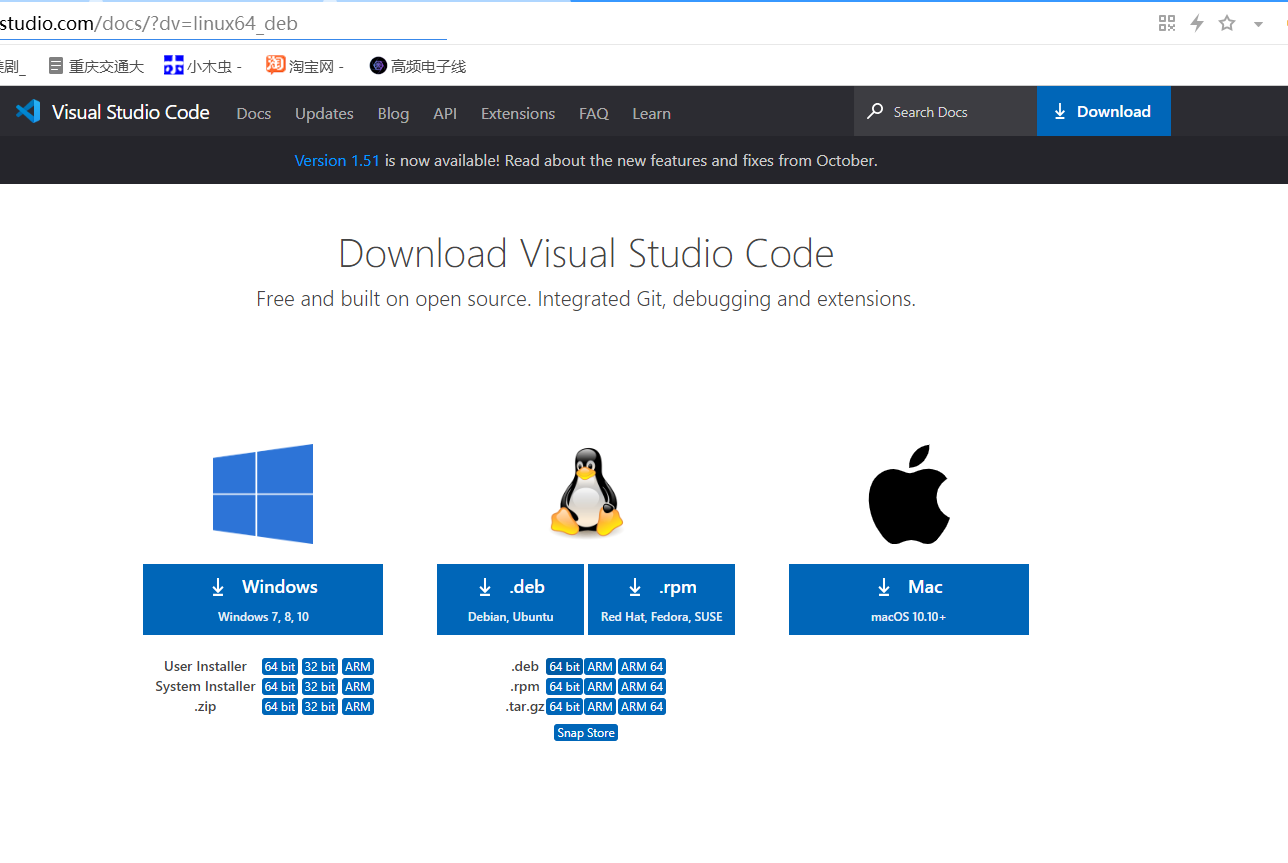This screenshot has height=863, width=1288.
Task: Focus the Search Docs field
Action: (945, 111)
